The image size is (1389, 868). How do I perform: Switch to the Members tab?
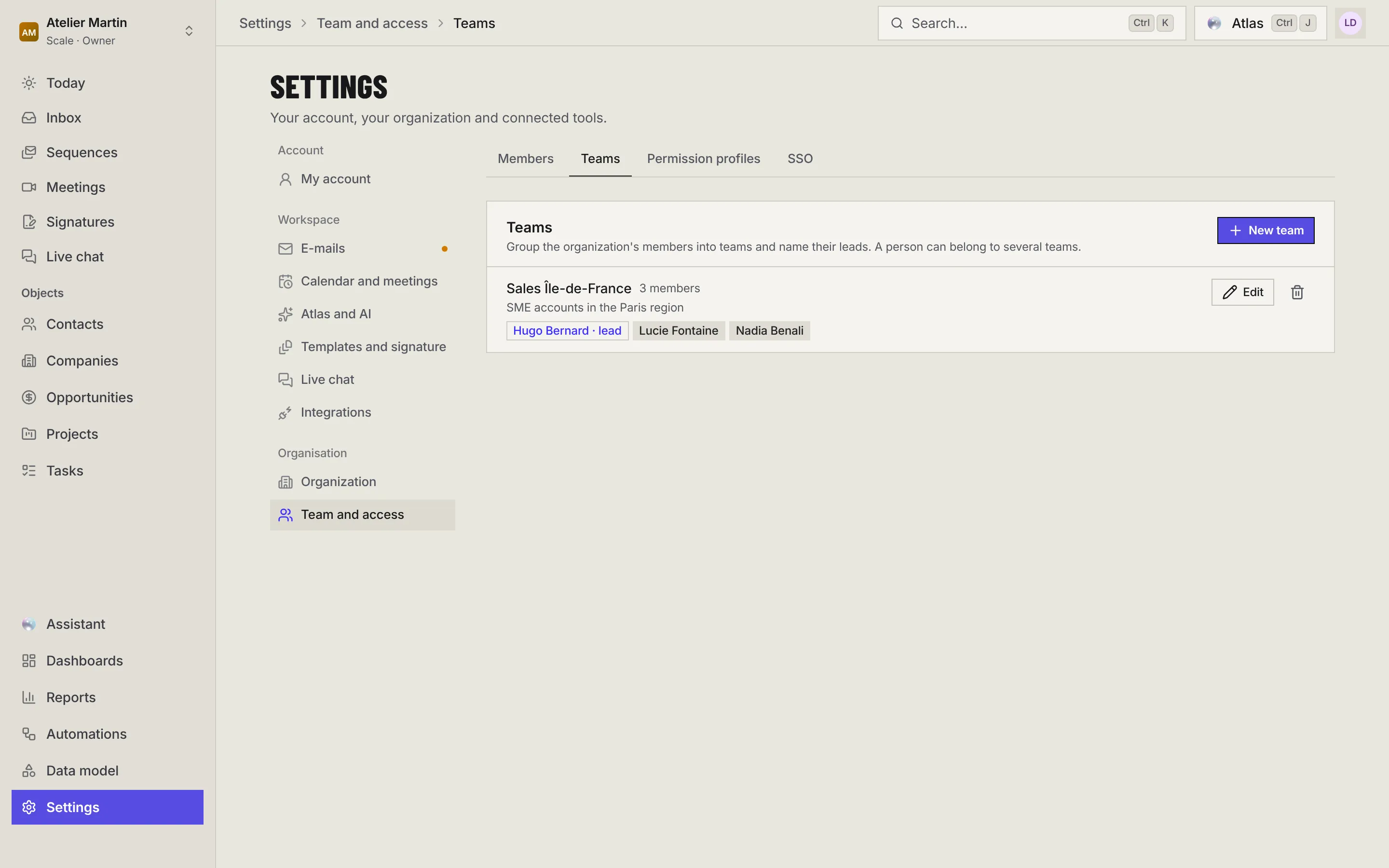coord(525,159)
